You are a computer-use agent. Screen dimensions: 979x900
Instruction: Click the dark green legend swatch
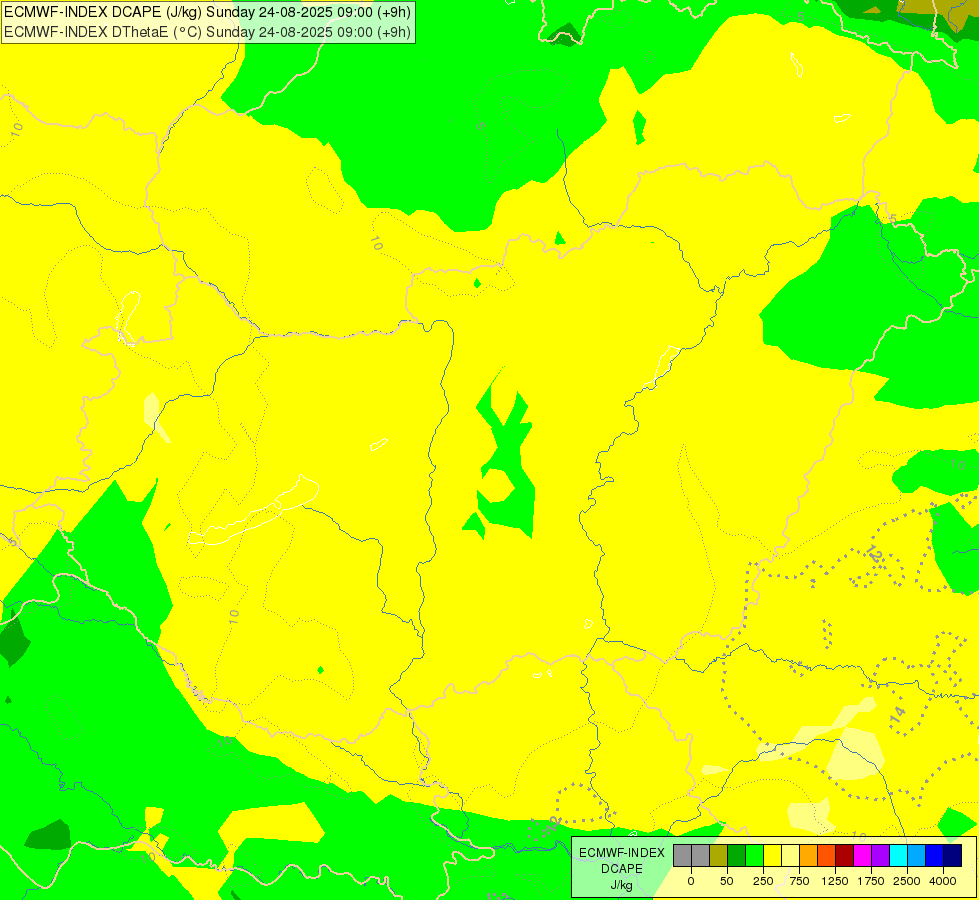[737, 856]
